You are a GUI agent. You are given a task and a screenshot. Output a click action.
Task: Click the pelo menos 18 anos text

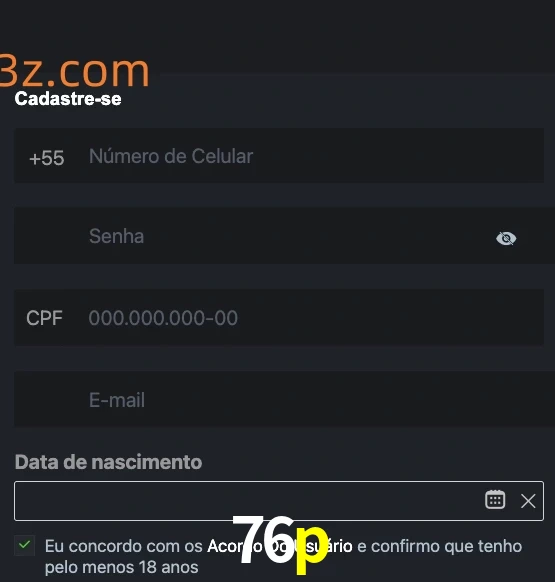click(122, 567)
